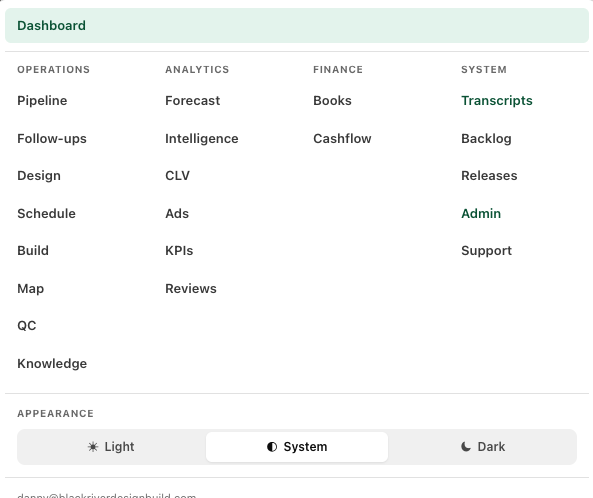The image size is (593, 498).
Task: Open the Backlog page
Action: (486, 138)
